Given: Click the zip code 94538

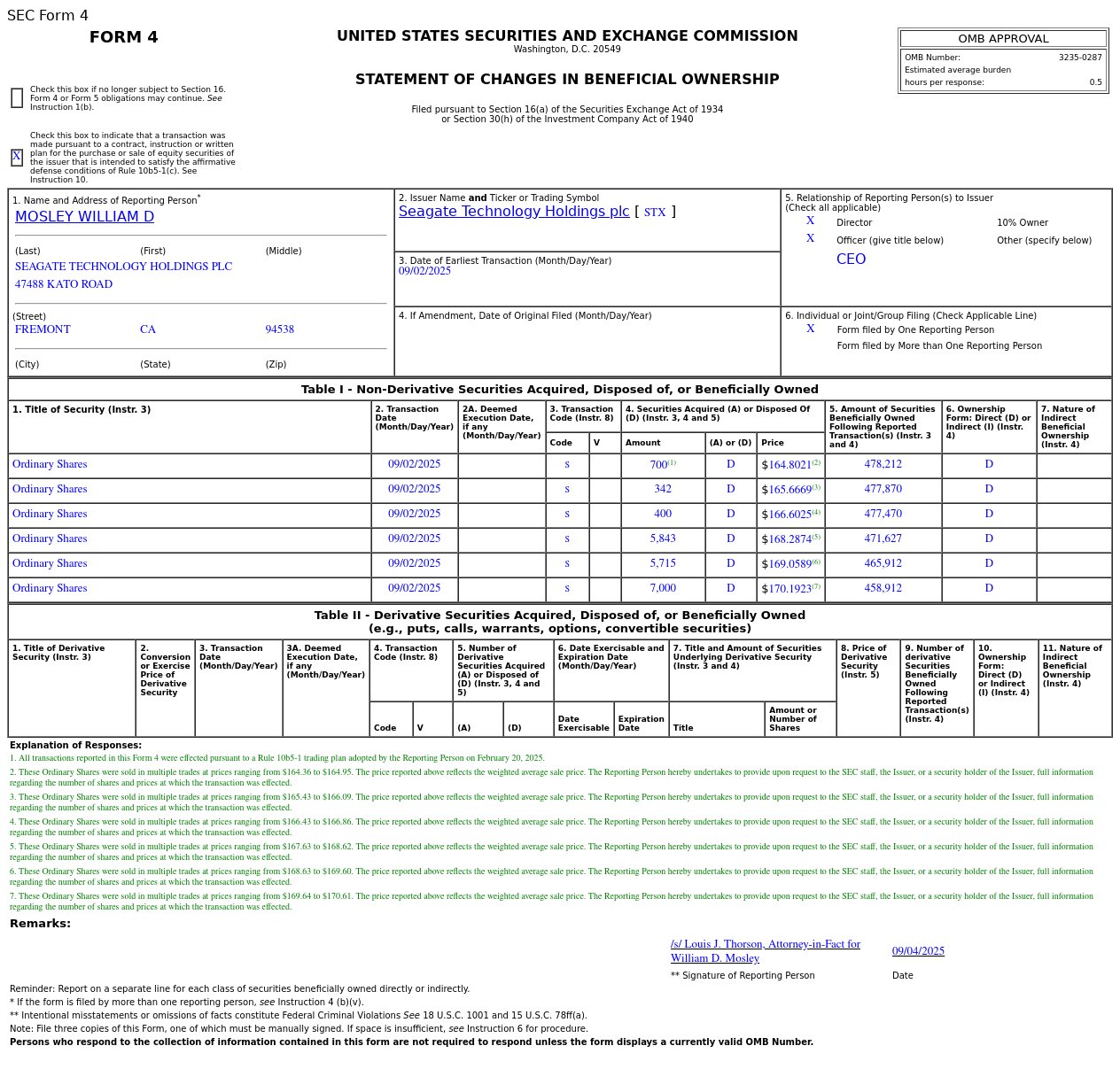Looking at the screenshot, I should (x=279, y=329).
